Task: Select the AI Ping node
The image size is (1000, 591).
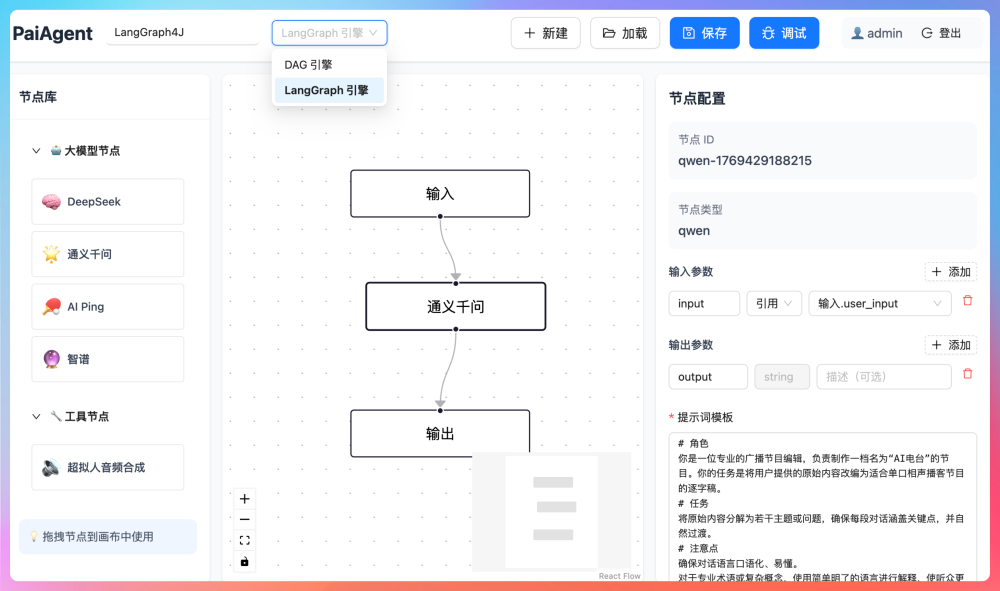Action: pyautogui.click(x=108, y=307)
